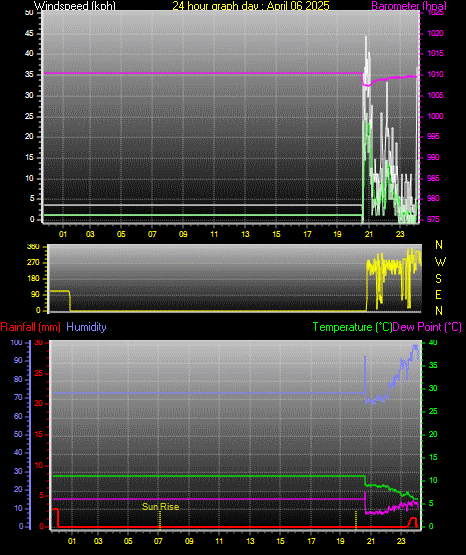Click the "Barometer (hpa)" axis title

[x=409, y=6]
